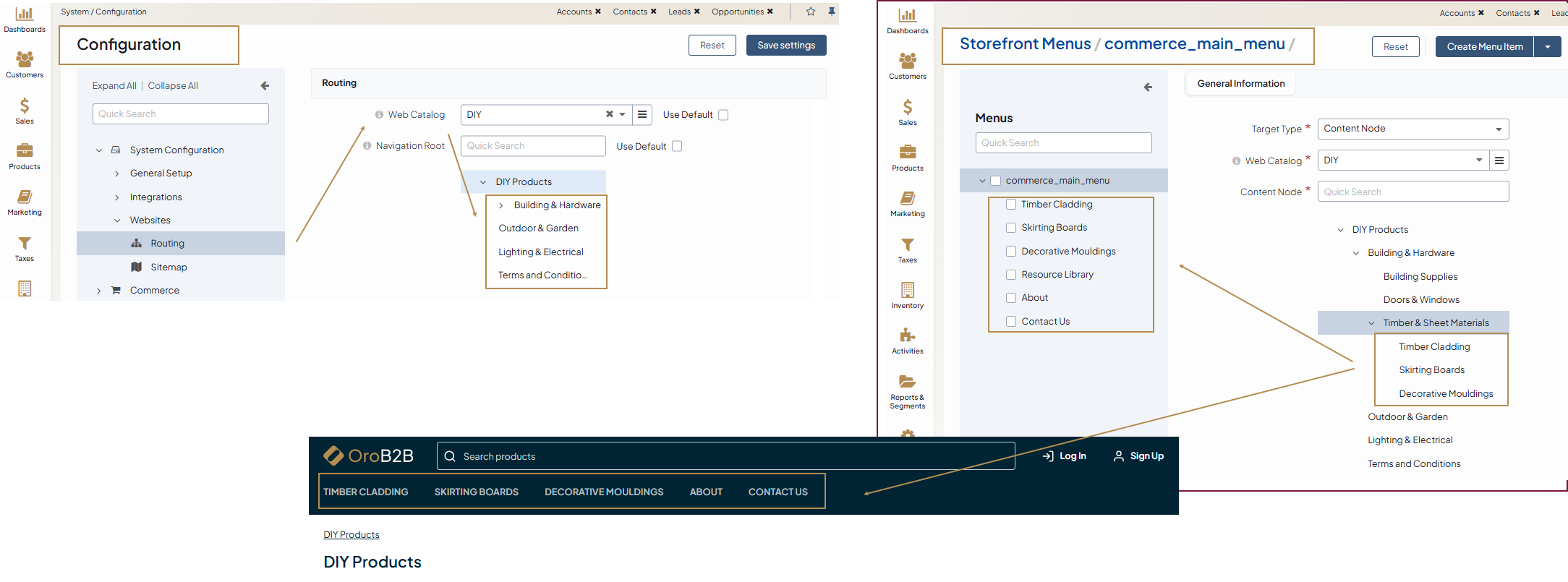Collapse the Timber & Sheet Materials node
The image size is (1568, 582).
click(1371, 323)
